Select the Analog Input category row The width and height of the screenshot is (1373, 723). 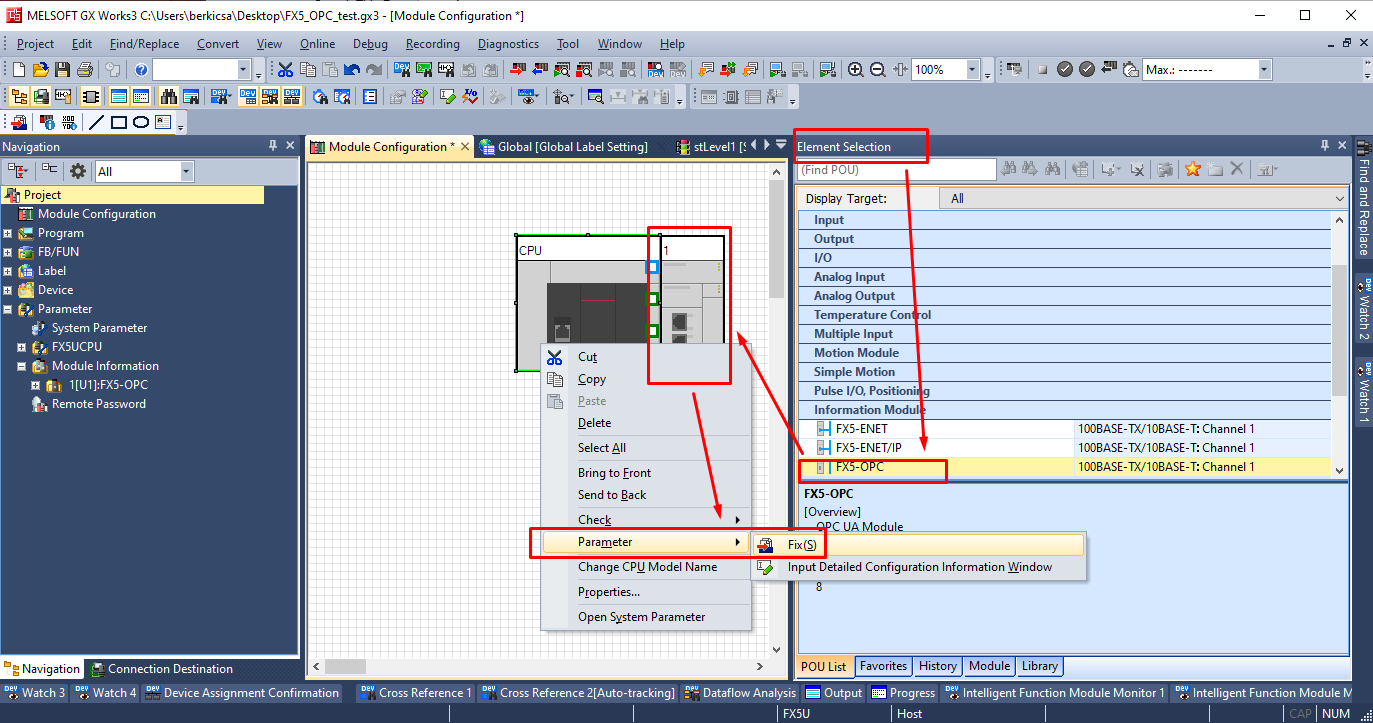pos(1064,277)
